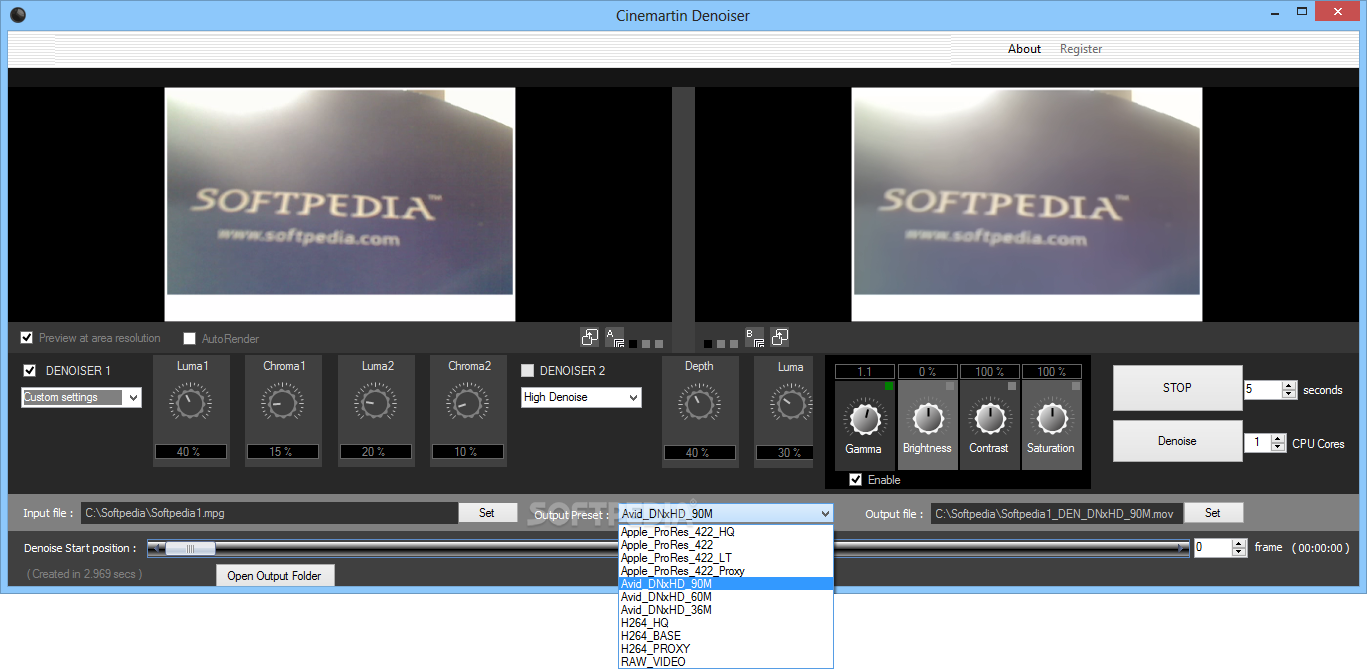The image size is (1367, 669).
Task: Collapse the Output Preset combo box arrow
Action: (x=825, y=514)
